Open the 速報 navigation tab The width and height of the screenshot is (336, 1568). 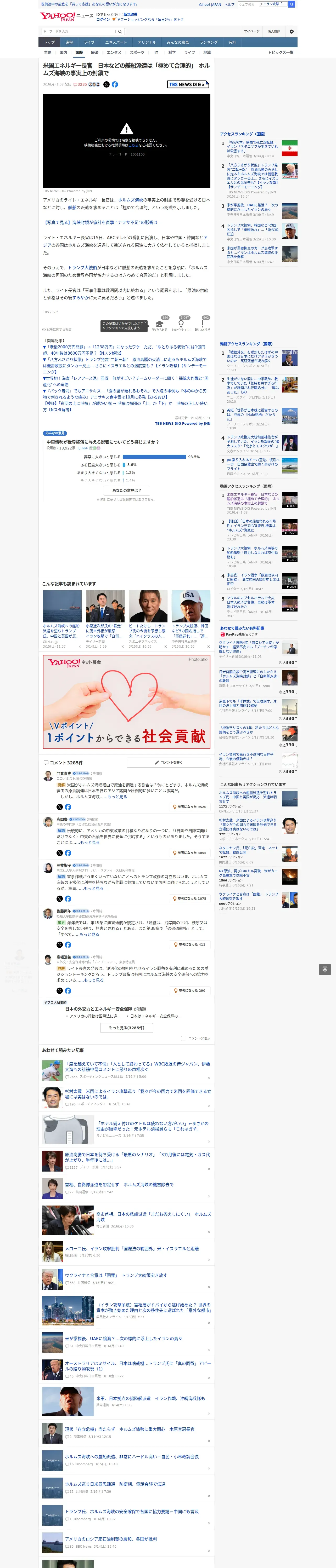pyautogui.click(x=69, y=43)
